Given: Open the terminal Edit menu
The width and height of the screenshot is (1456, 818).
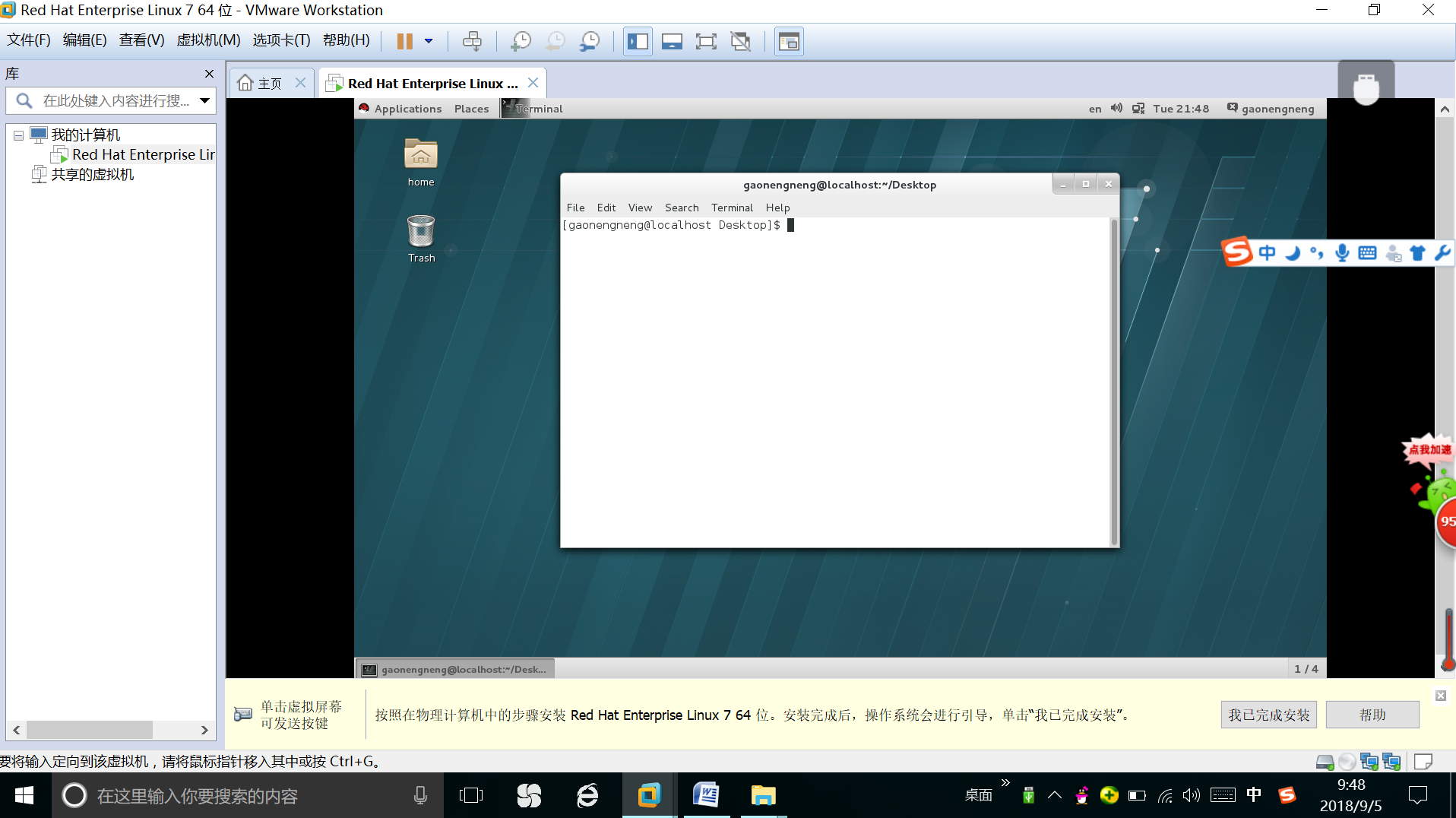Looking at the screenshot, I should (606, 208).
